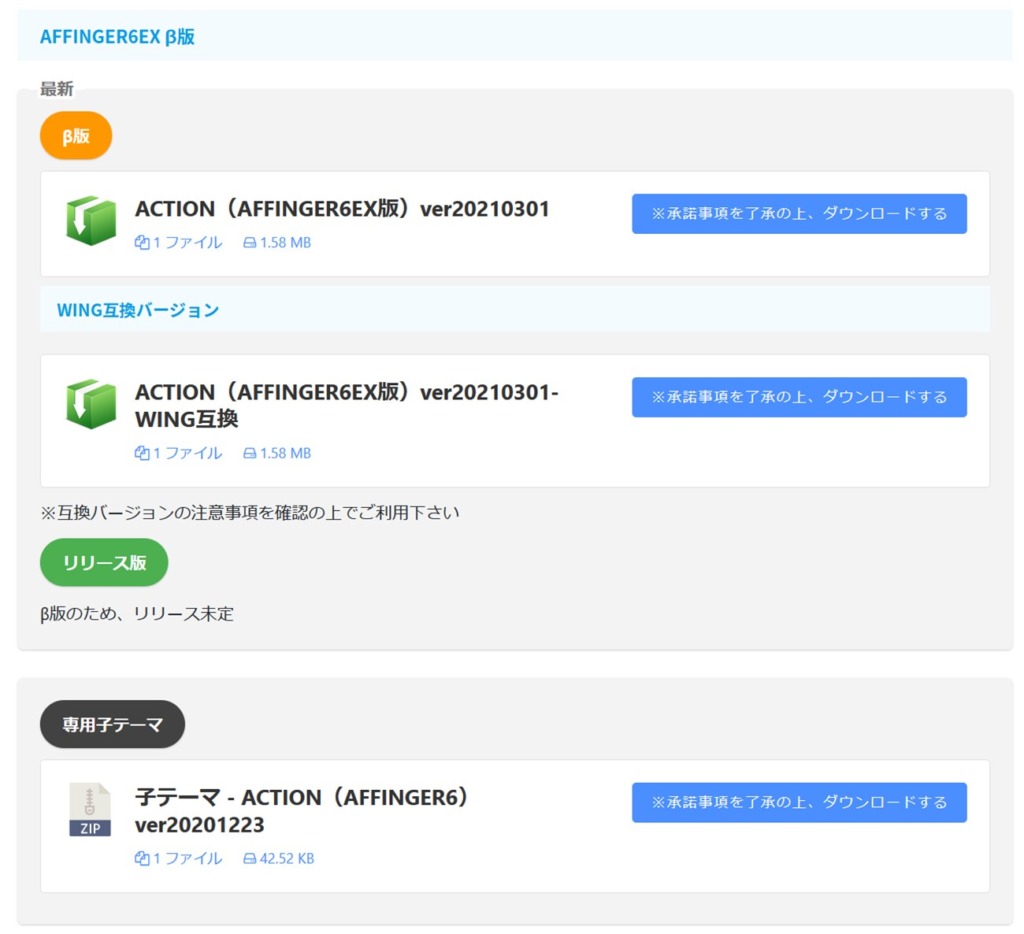Click the dark 専用子テーマ badge
The image size is (1024, 934).
(112, 724)
